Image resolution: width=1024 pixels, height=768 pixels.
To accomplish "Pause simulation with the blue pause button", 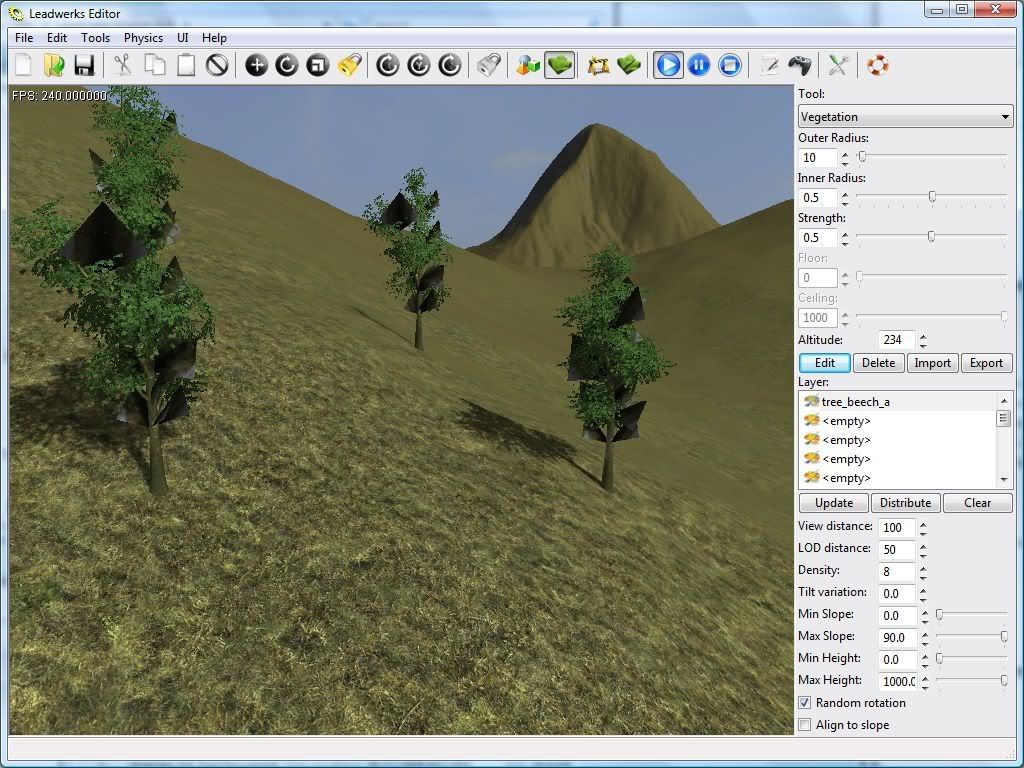I will tap(699, 65).
